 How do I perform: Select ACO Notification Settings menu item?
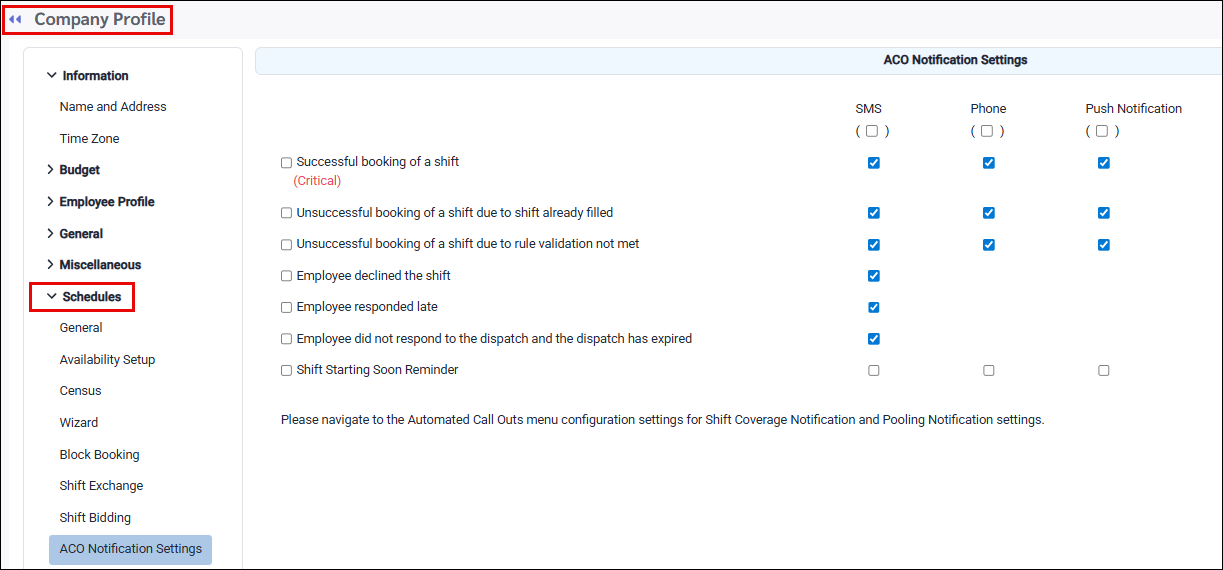(130, 549)
